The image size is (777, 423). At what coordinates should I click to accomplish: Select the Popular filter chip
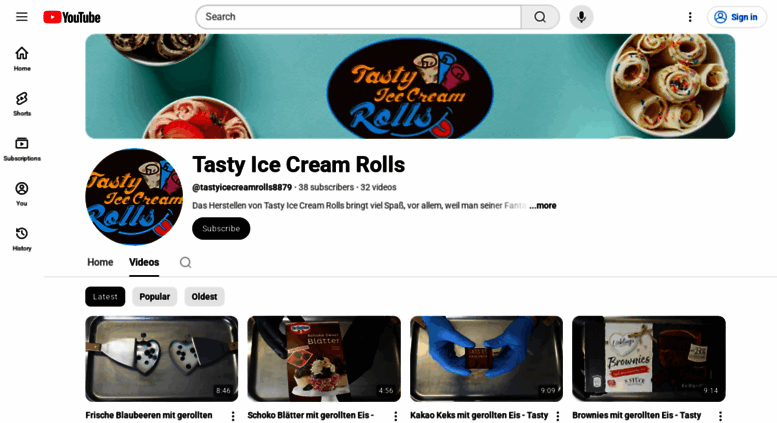(155, 297)
